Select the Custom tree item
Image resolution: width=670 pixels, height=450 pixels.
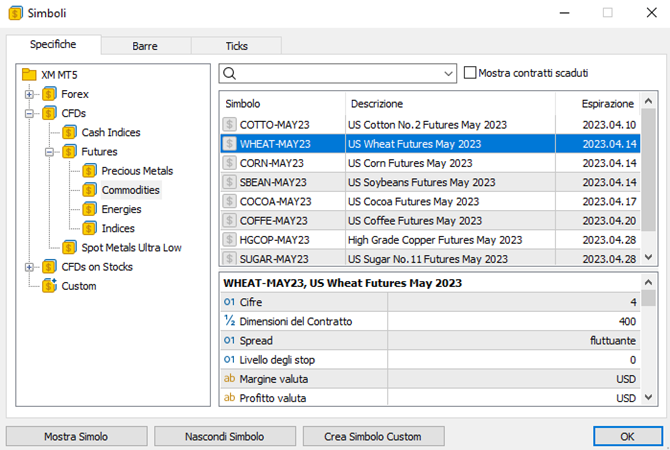79,286
